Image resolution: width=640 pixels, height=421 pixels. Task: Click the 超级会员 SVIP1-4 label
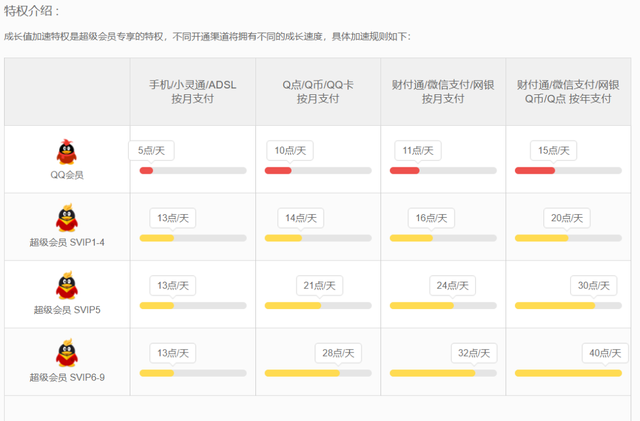coord(67,243)
